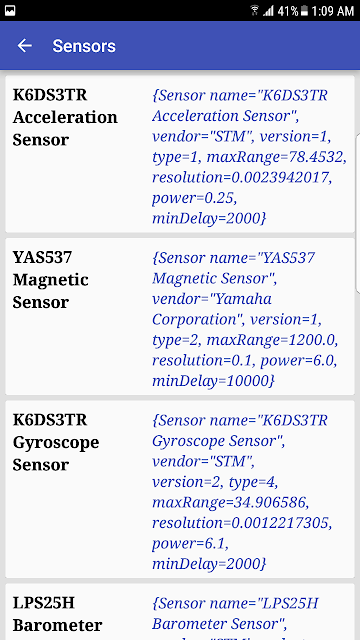Open the Yamaha Corporation sensor details text
This screenshot has width=360, height=640.
[245, 320]
